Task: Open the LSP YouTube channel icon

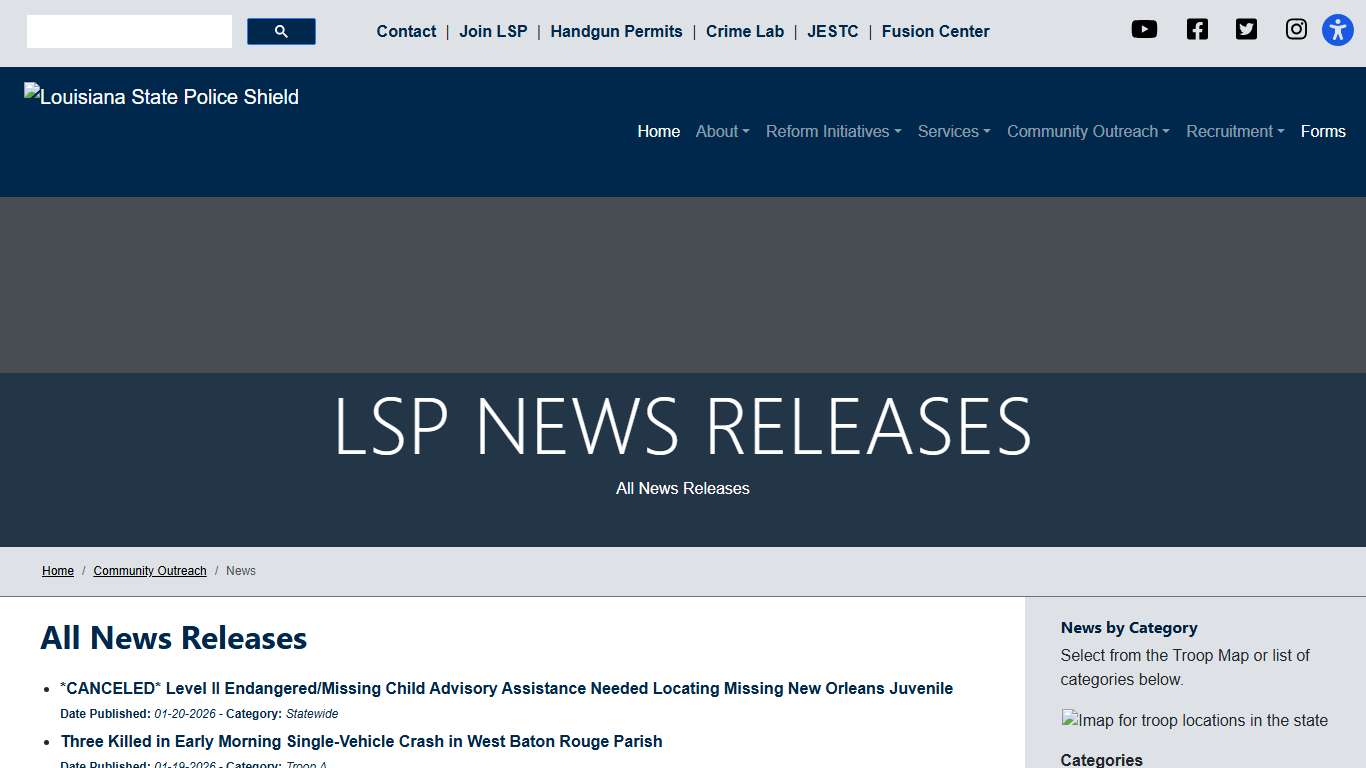Action: point(1144,29)
